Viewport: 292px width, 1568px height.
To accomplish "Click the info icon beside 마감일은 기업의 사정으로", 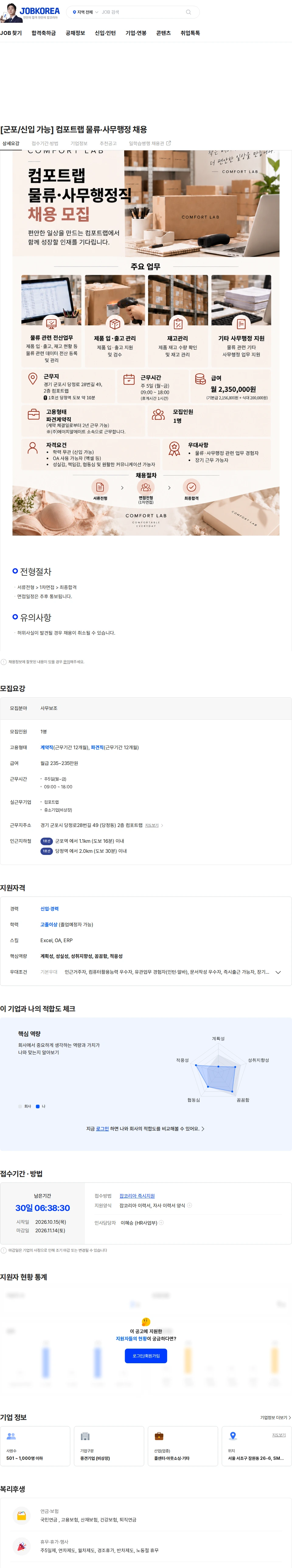I will click(4, 1250).
